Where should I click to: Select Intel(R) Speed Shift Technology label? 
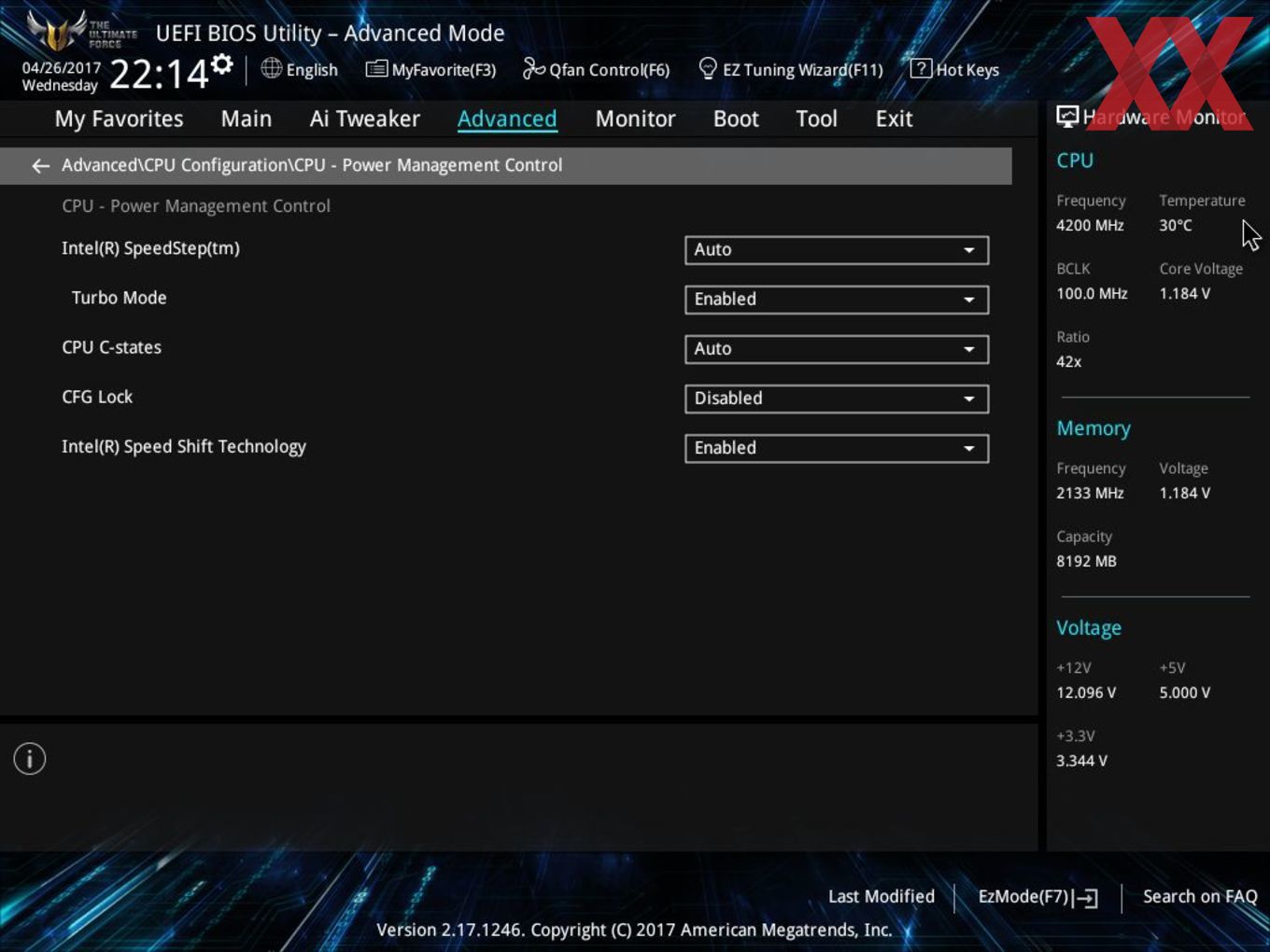(184, 447)
